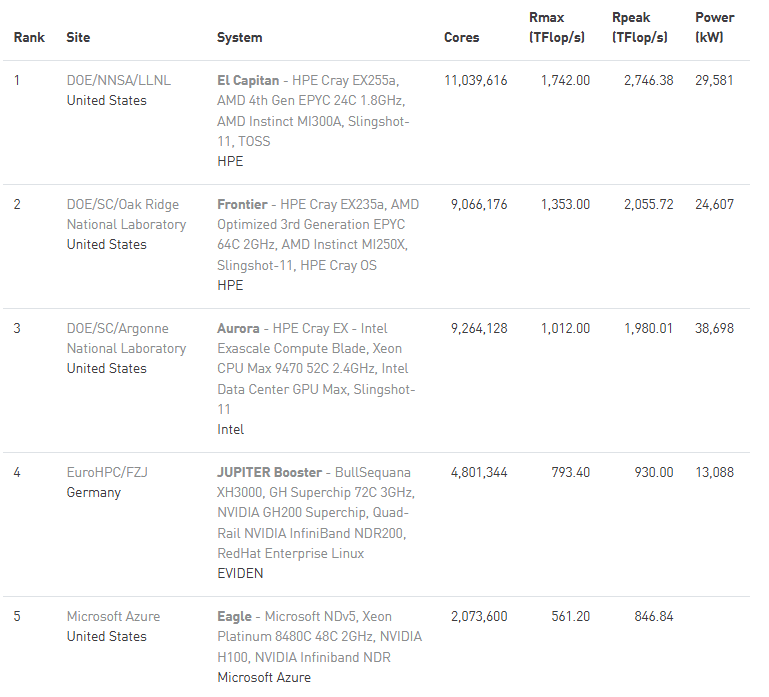Select Frontier's Rmax value 1,353.00

565,204
